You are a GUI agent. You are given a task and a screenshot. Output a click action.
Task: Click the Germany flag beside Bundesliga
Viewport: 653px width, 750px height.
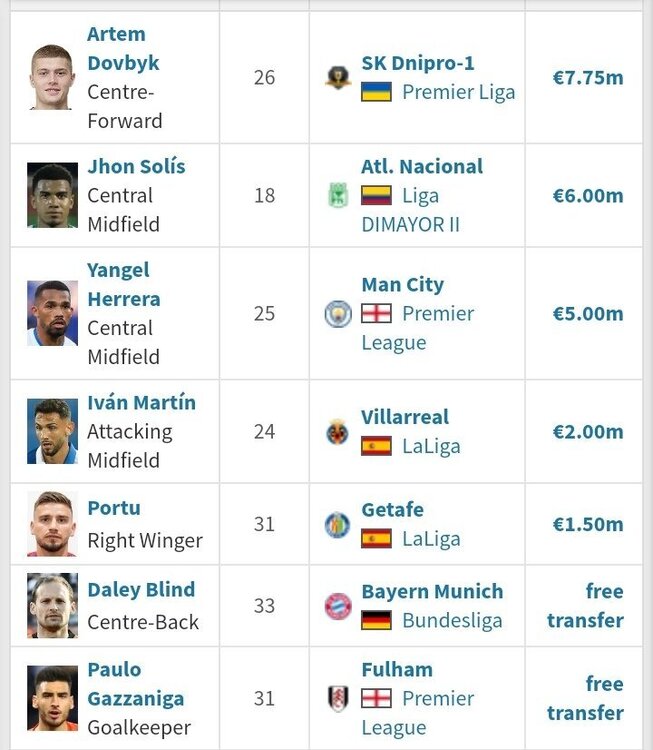pos(376,621)
